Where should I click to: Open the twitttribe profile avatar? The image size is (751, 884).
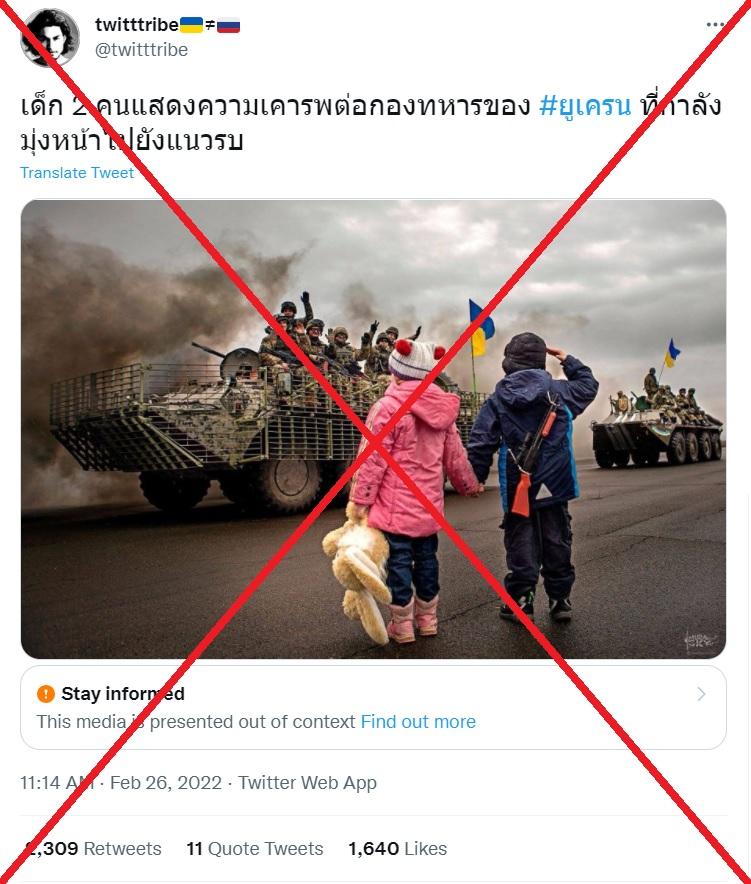point(50,38)
